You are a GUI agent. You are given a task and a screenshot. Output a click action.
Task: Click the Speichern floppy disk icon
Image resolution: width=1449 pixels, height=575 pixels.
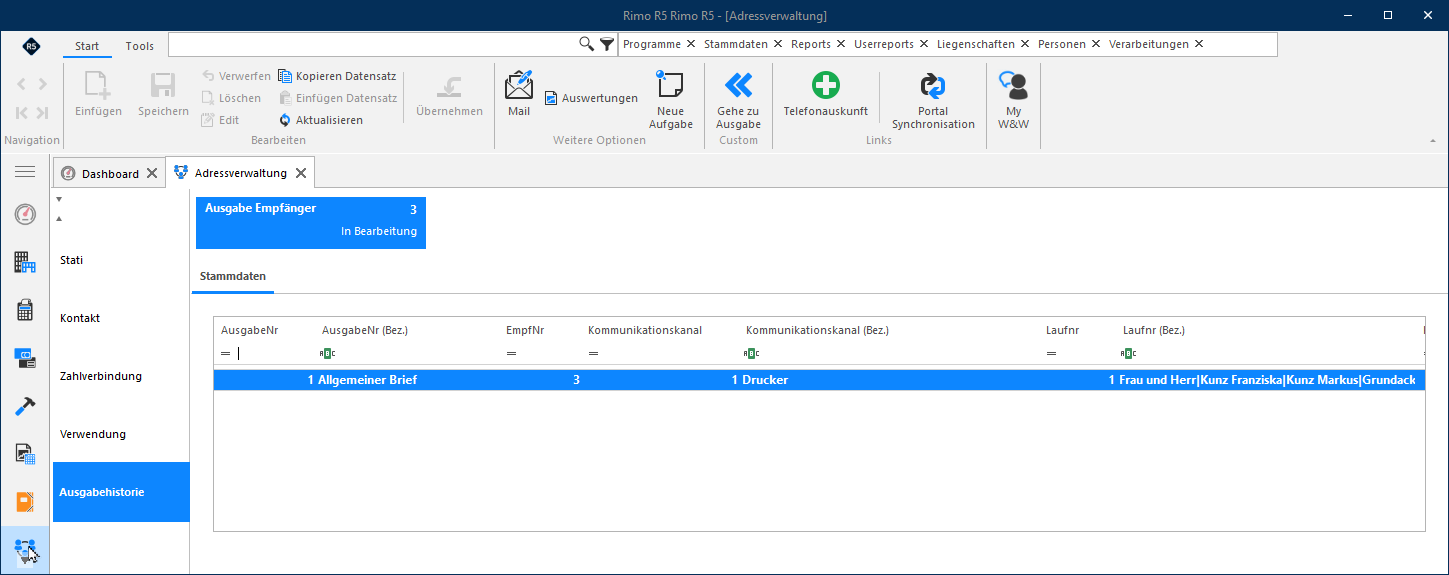163,85
